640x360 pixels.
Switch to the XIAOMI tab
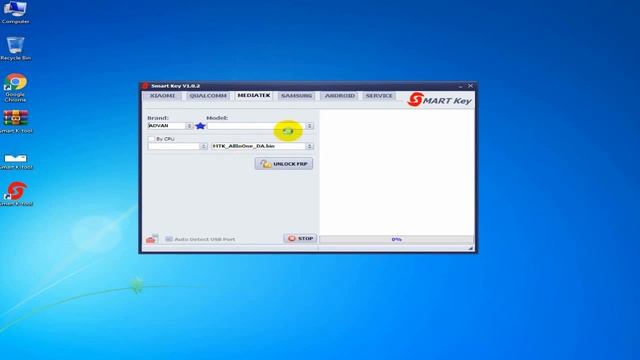pos(162,96)
